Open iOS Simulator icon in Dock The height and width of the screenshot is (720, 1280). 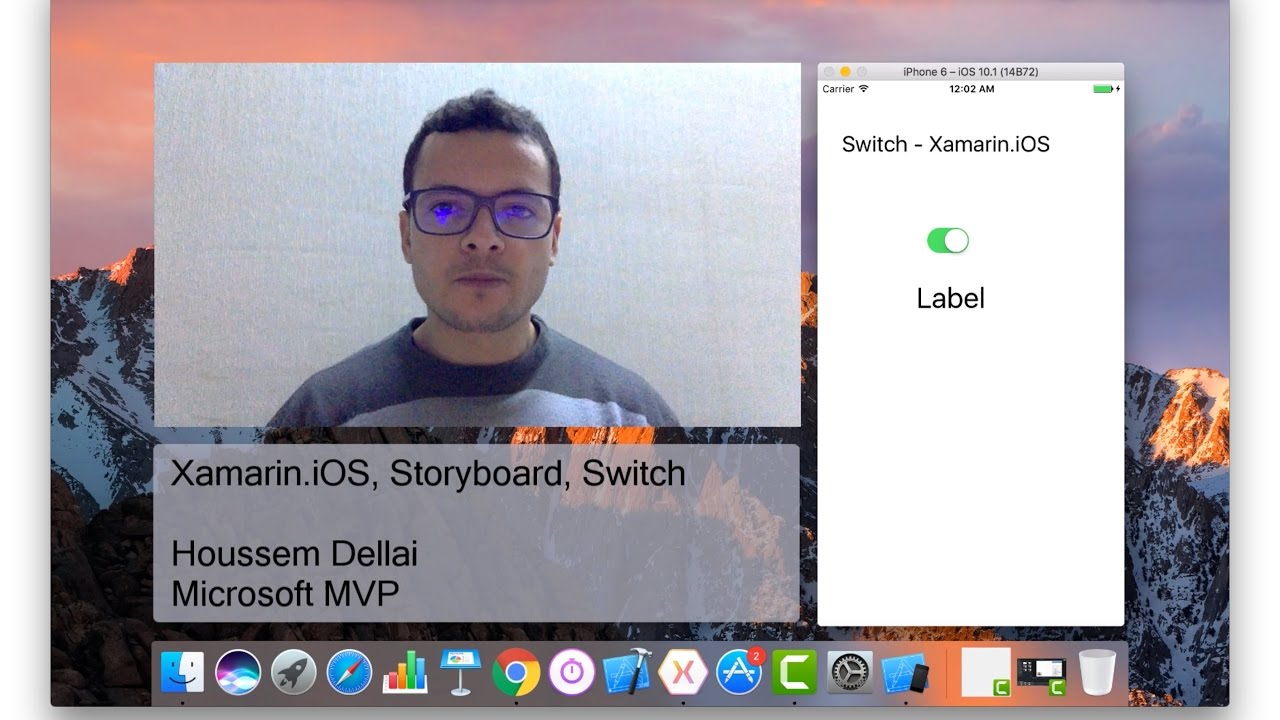(x=906, y=672)
